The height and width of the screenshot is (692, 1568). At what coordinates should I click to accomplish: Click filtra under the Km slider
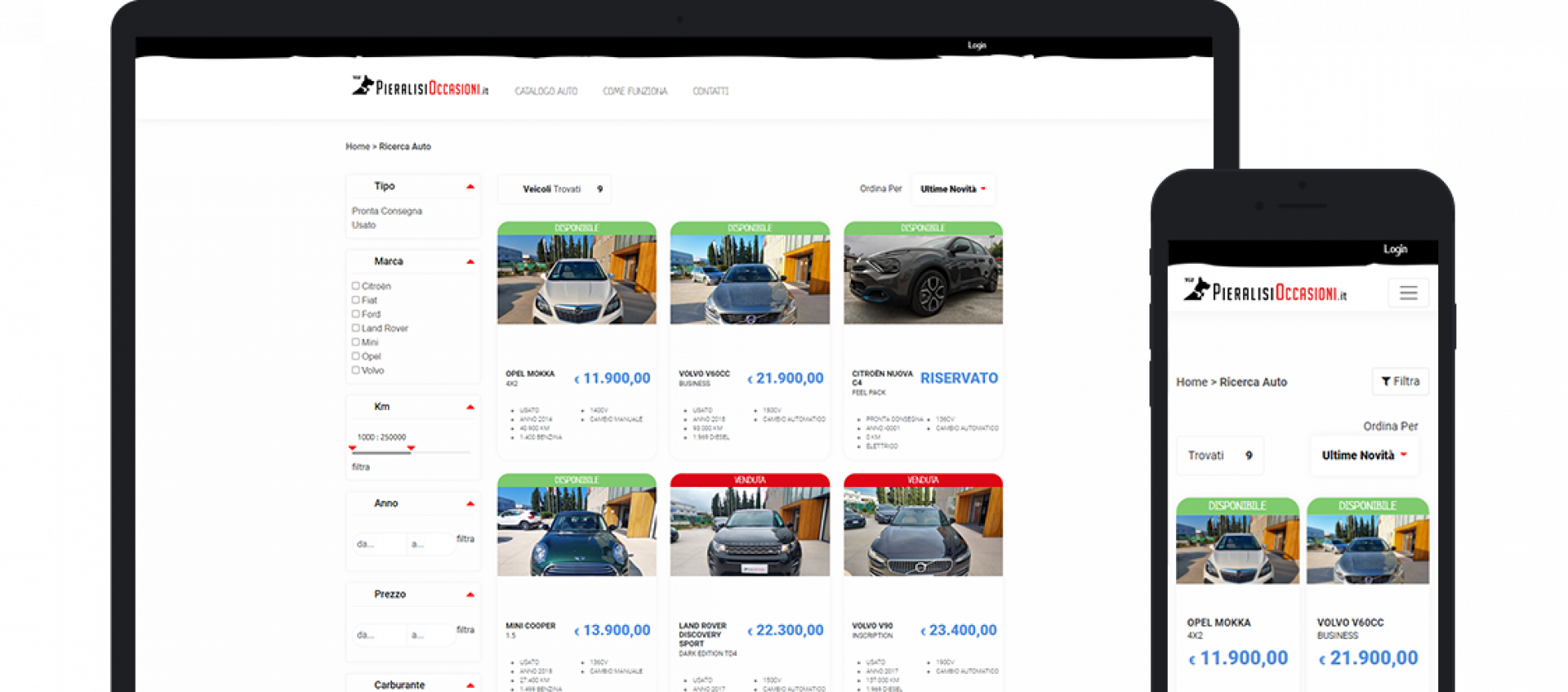pyautogui.click(x=360, y=467)
